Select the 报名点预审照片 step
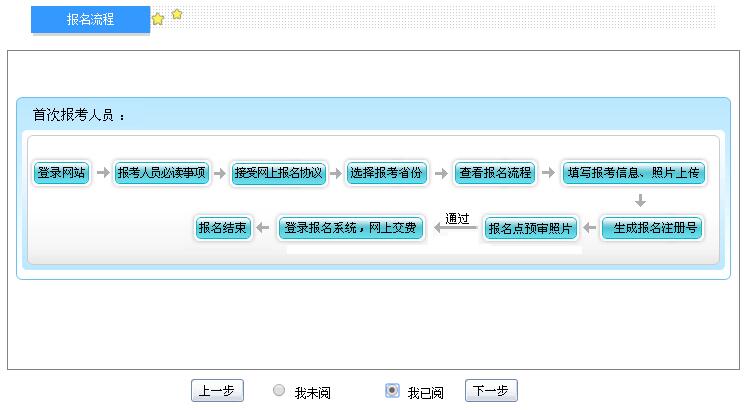 [x=530, y=228]
